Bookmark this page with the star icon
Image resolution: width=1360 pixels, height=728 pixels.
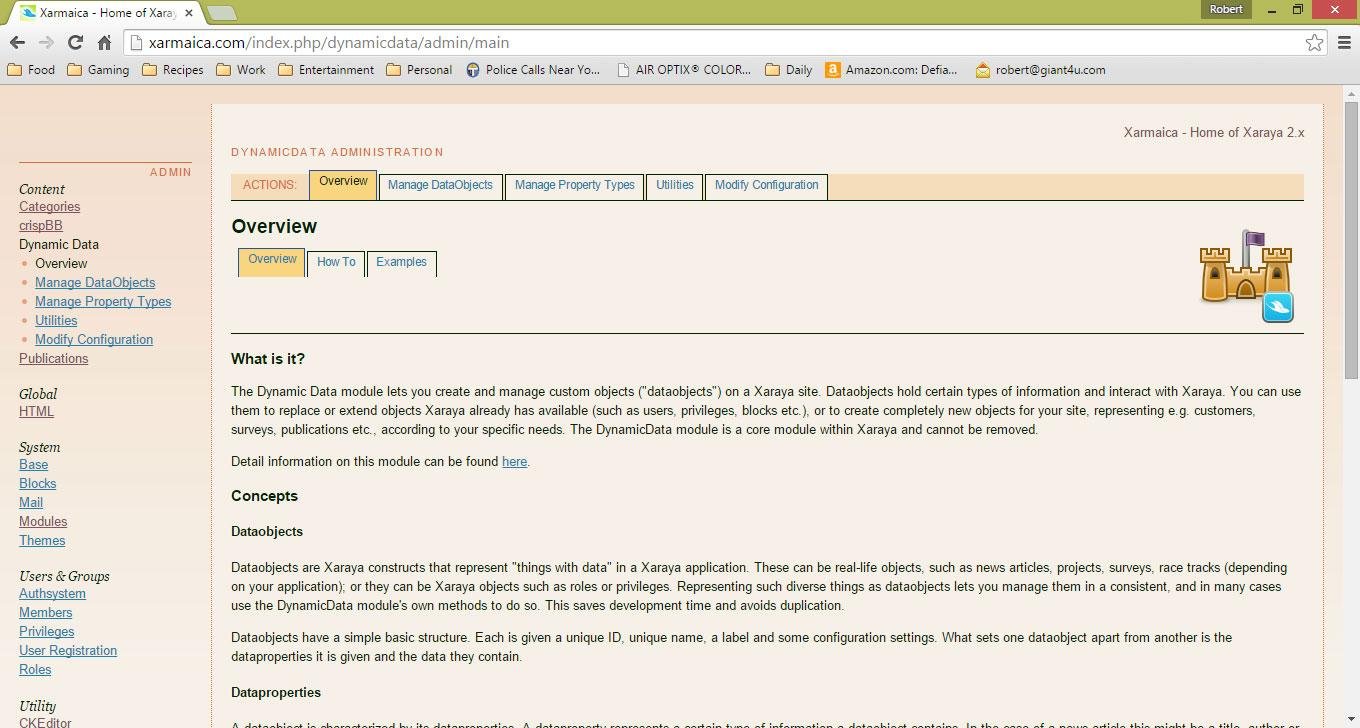1316,43
